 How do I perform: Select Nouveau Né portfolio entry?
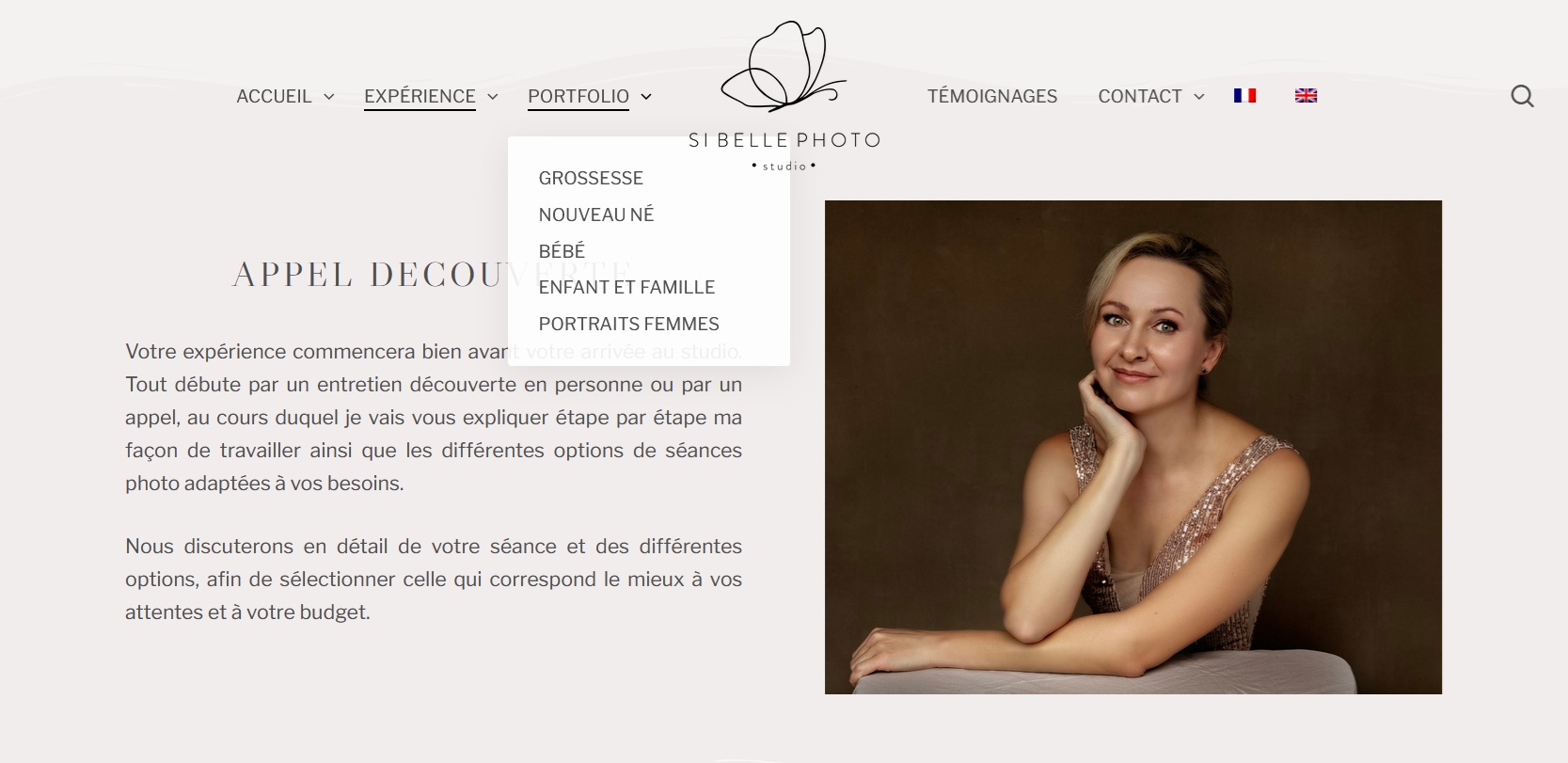596,215
